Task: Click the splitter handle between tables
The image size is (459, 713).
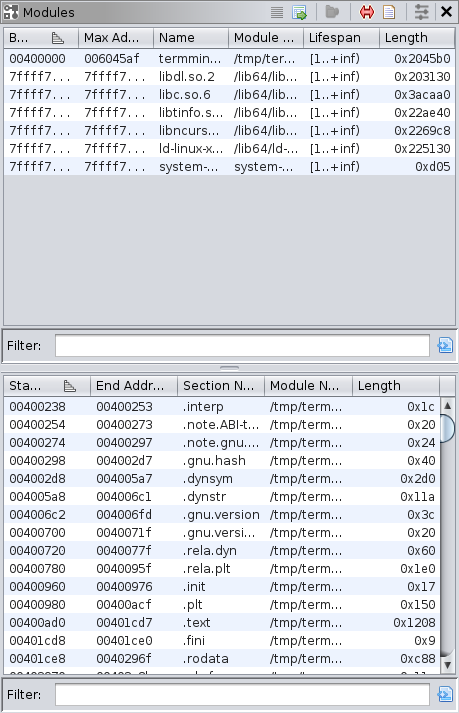Action: point(229,368)
